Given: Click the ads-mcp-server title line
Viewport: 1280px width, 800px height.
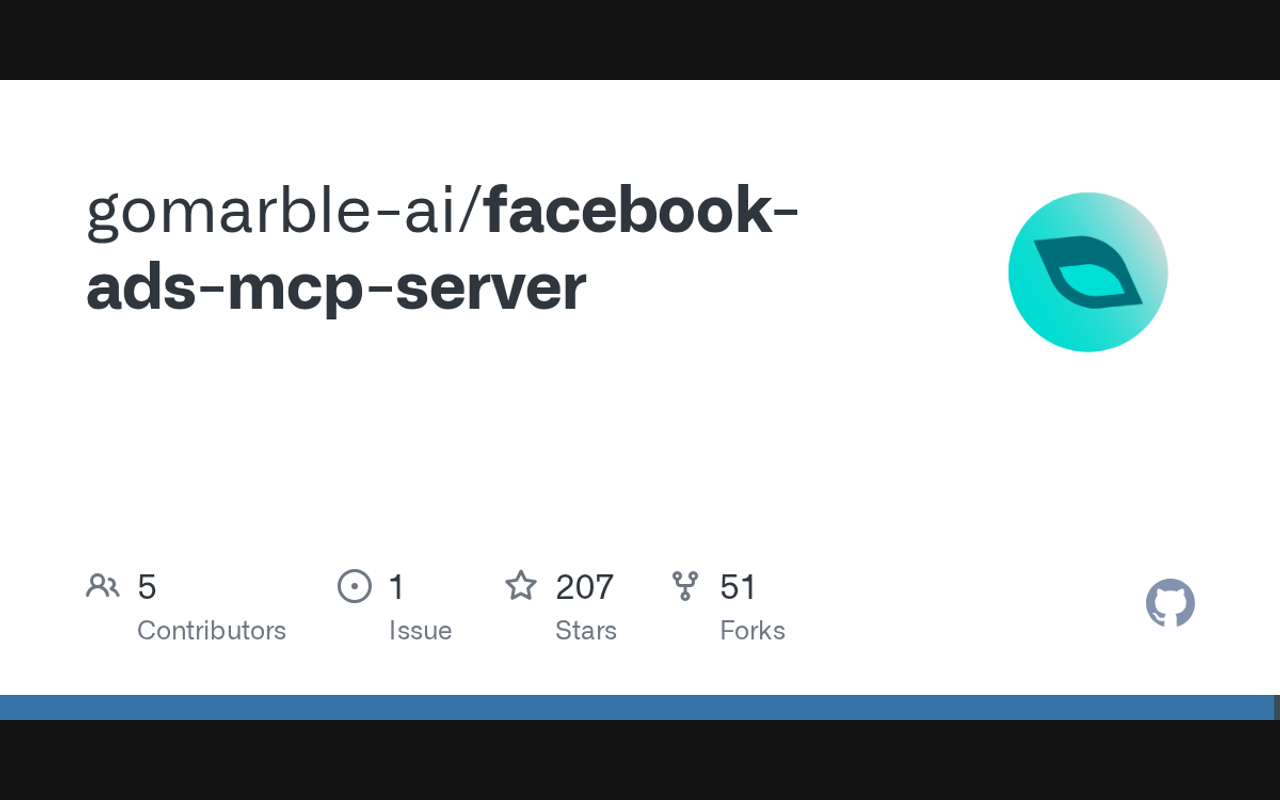Looking at the screenshot, I should coord(336,288).
